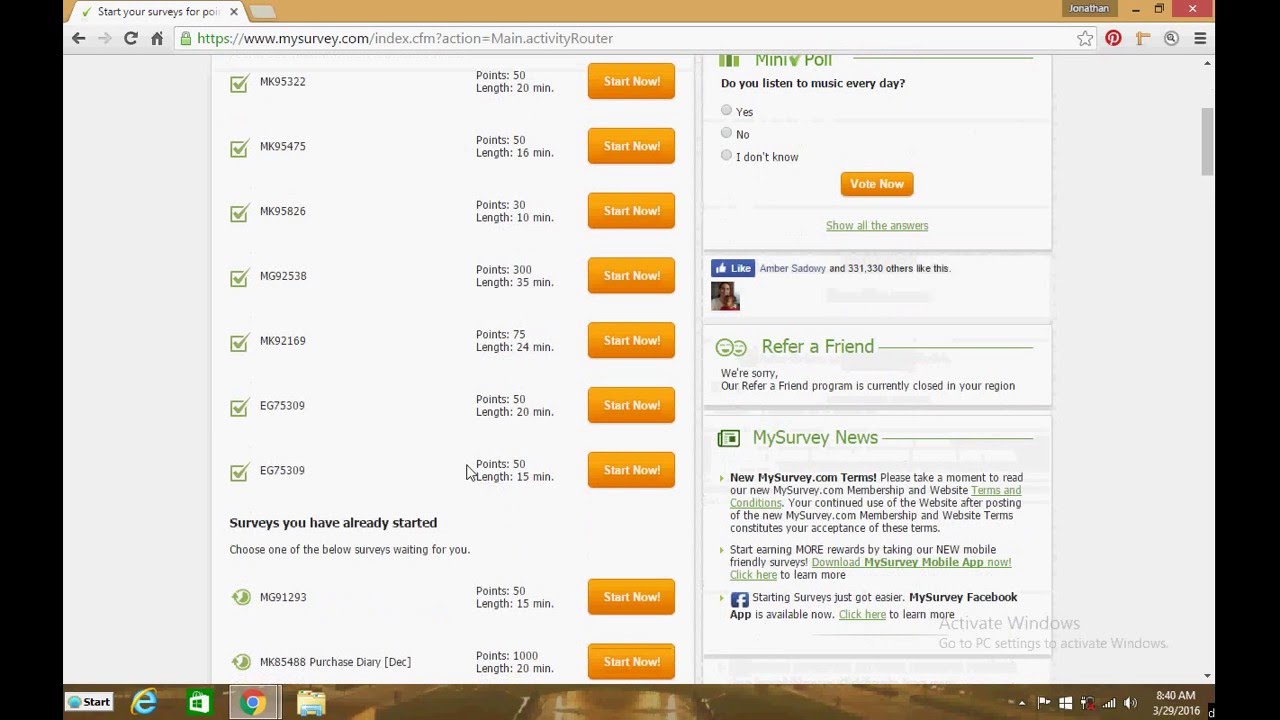Select the Yes poll option
This screenshot has width=1280, height=720.
click(x=727, y=111)
